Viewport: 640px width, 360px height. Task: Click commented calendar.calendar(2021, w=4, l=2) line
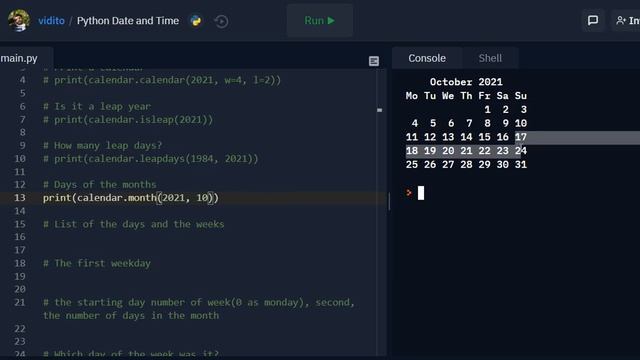tap(162, 80)
